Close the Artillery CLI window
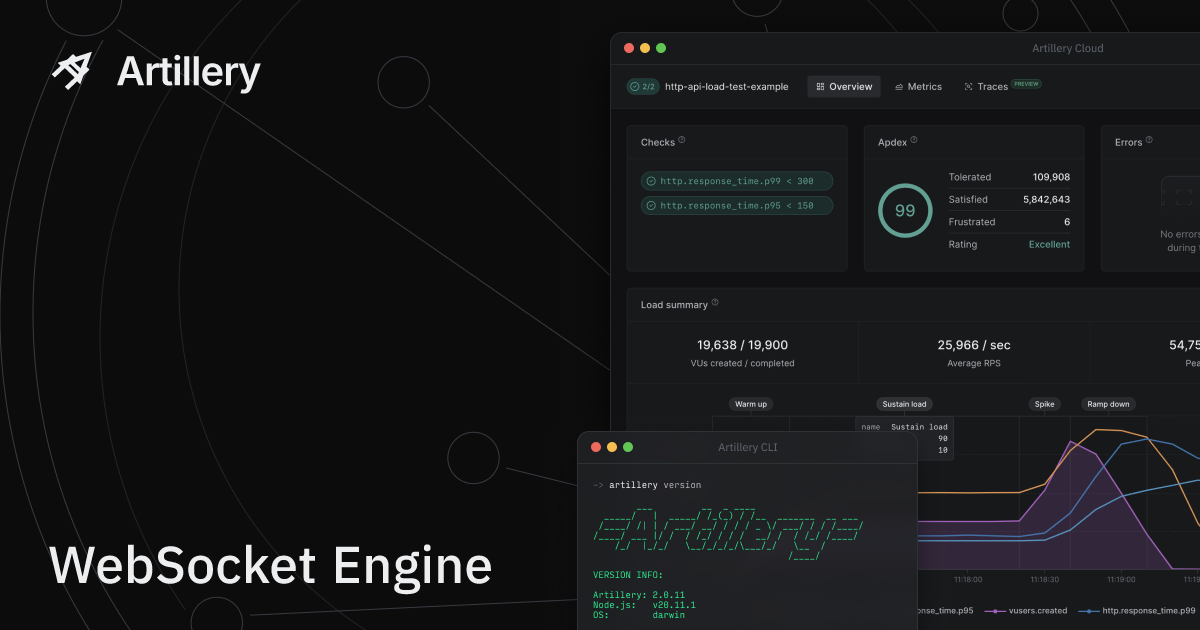 pos(596,447)
